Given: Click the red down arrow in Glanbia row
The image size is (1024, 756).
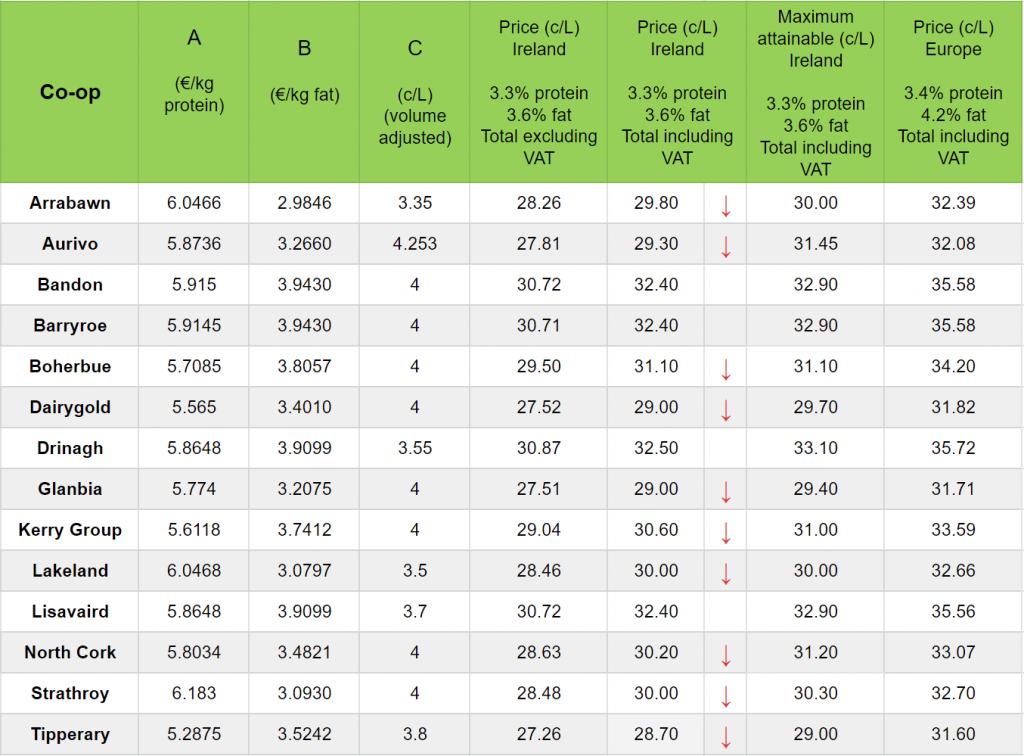Looking at the screenshot, I should point(726,492).
